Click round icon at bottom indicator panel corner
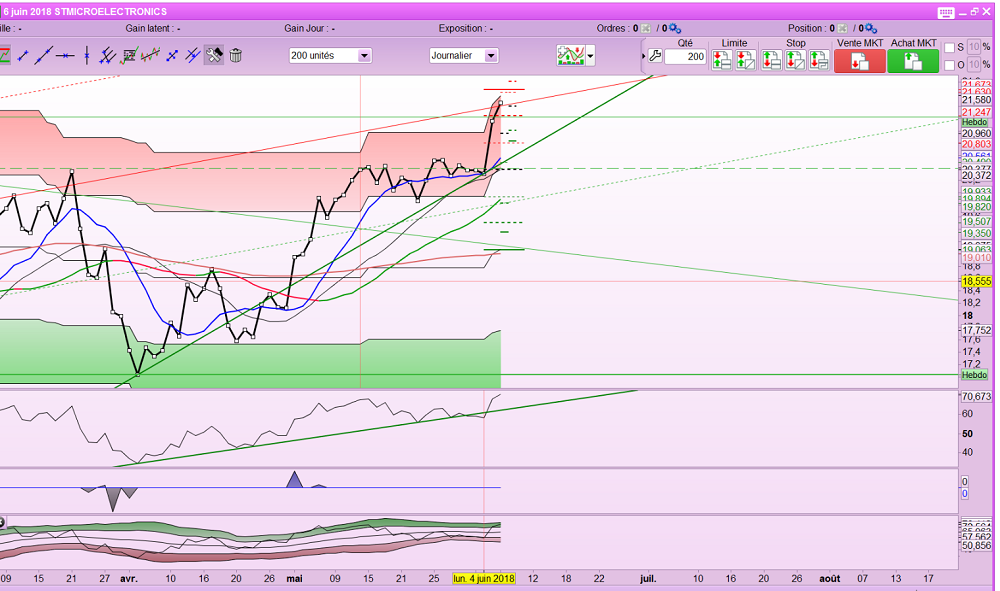 click(x=1, y=522)
